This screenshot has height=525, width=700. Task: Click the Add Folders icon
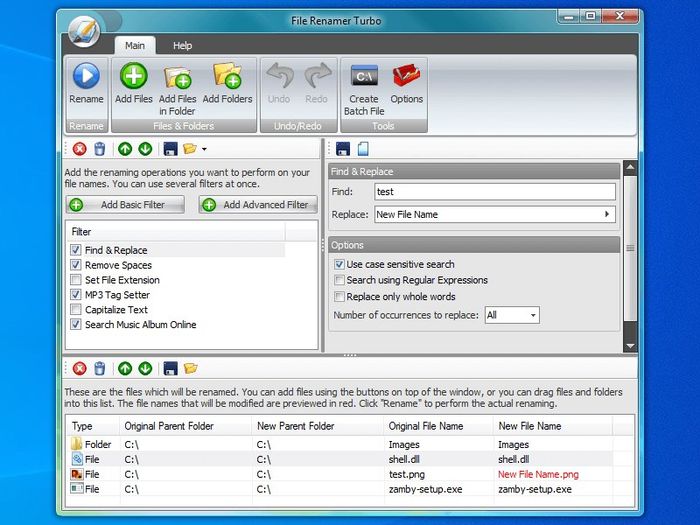pos(227,77)
